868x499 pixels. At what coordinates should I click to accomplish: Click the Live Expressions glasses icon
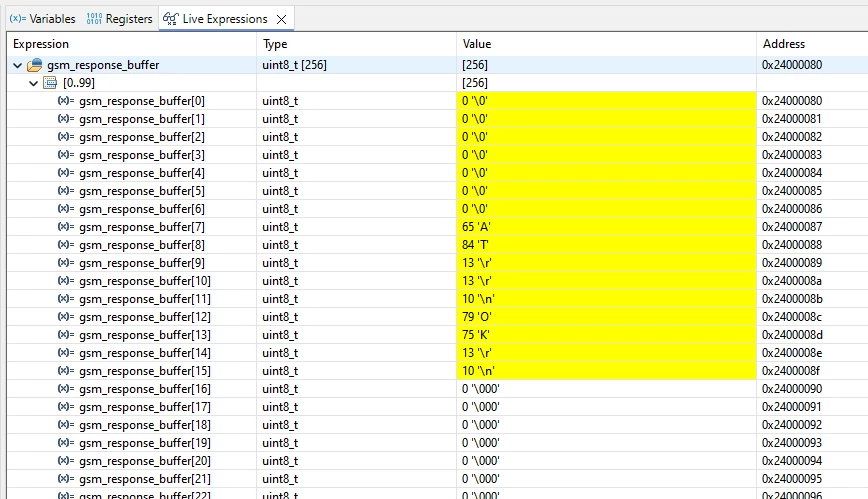[170, 19]
